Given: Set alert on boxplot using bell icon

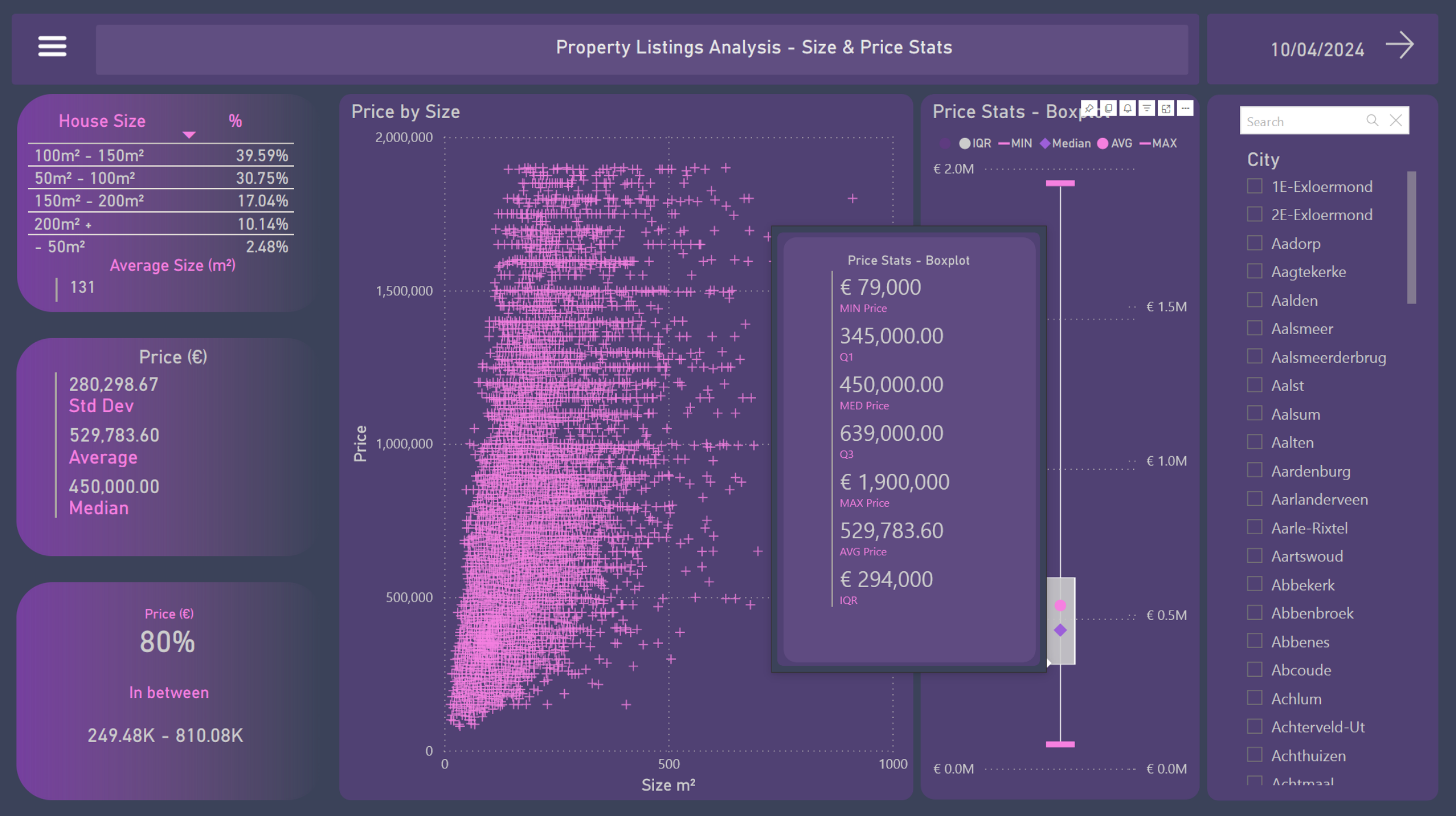Looking at the screenshot, I should pyautogui.click(x=1127, y=109).
